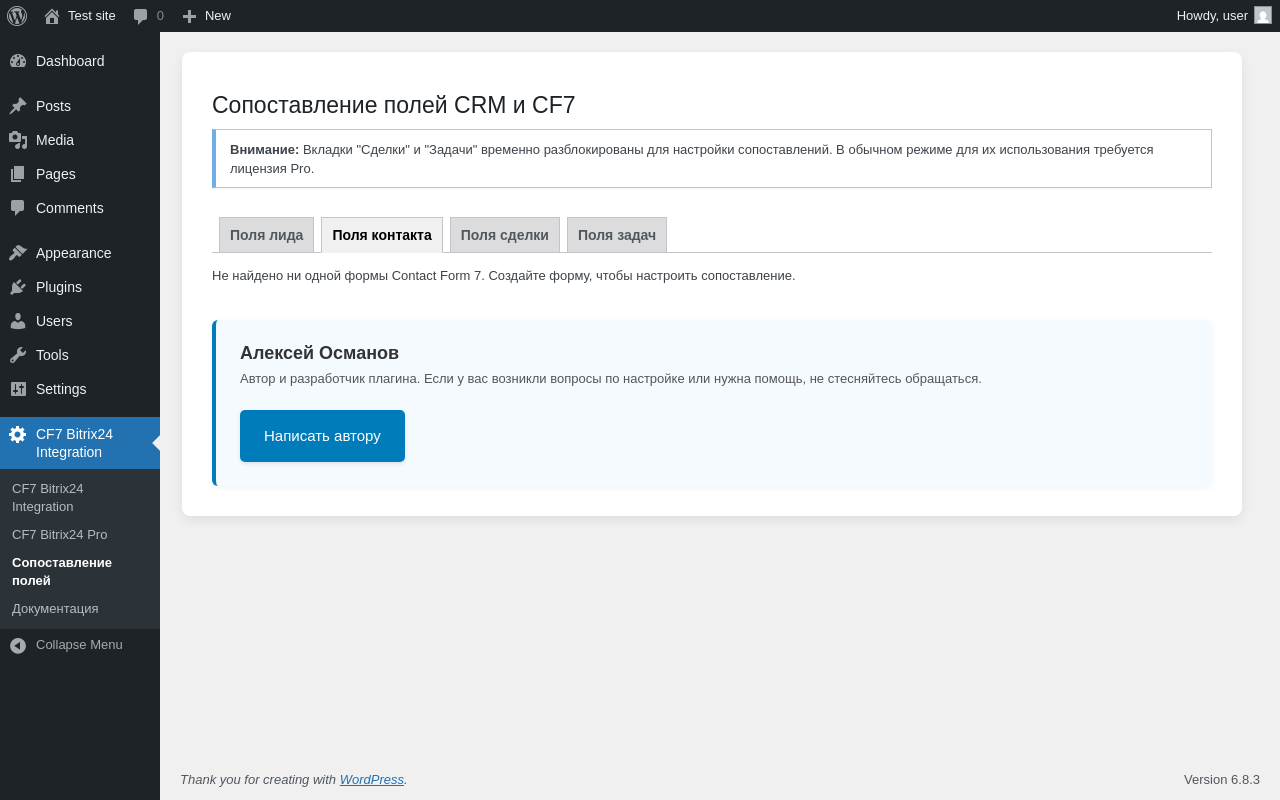1280x800 pixels.
Task: Collapse the admin sidebar menu
Action: click(80, 645)
